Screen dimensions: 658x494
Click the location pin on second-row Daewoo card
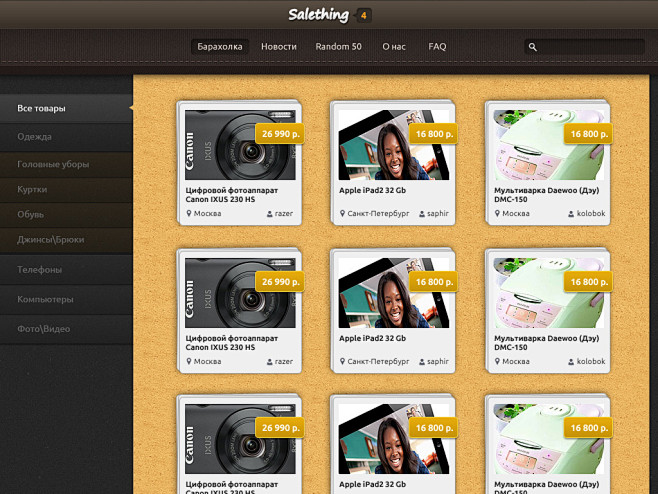tap(497, 361)
